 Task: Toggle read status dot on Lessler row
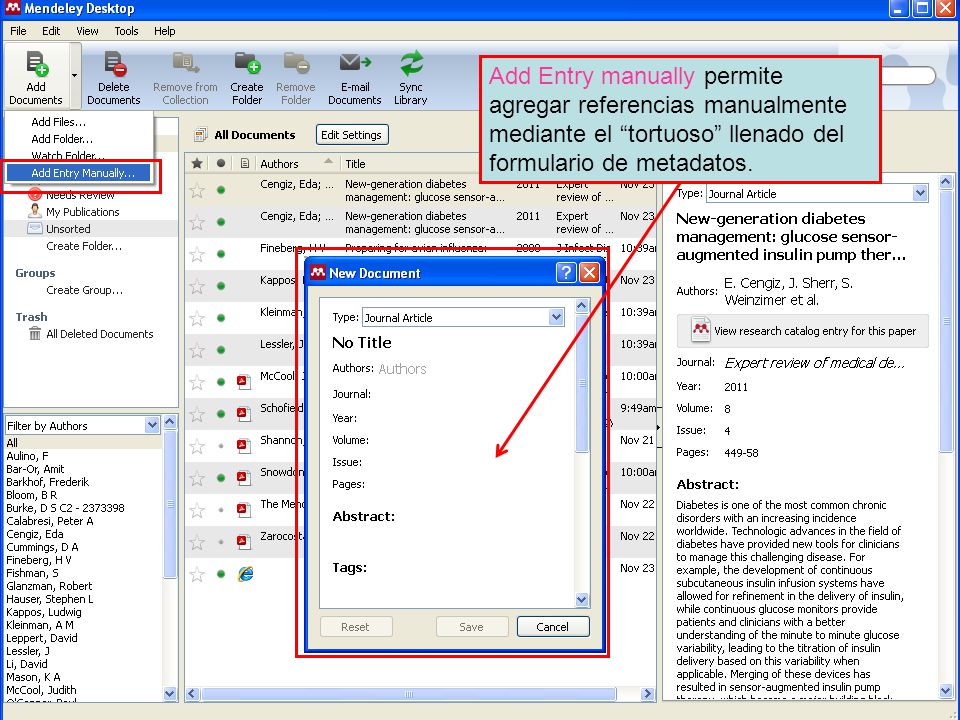click(221, 350)
